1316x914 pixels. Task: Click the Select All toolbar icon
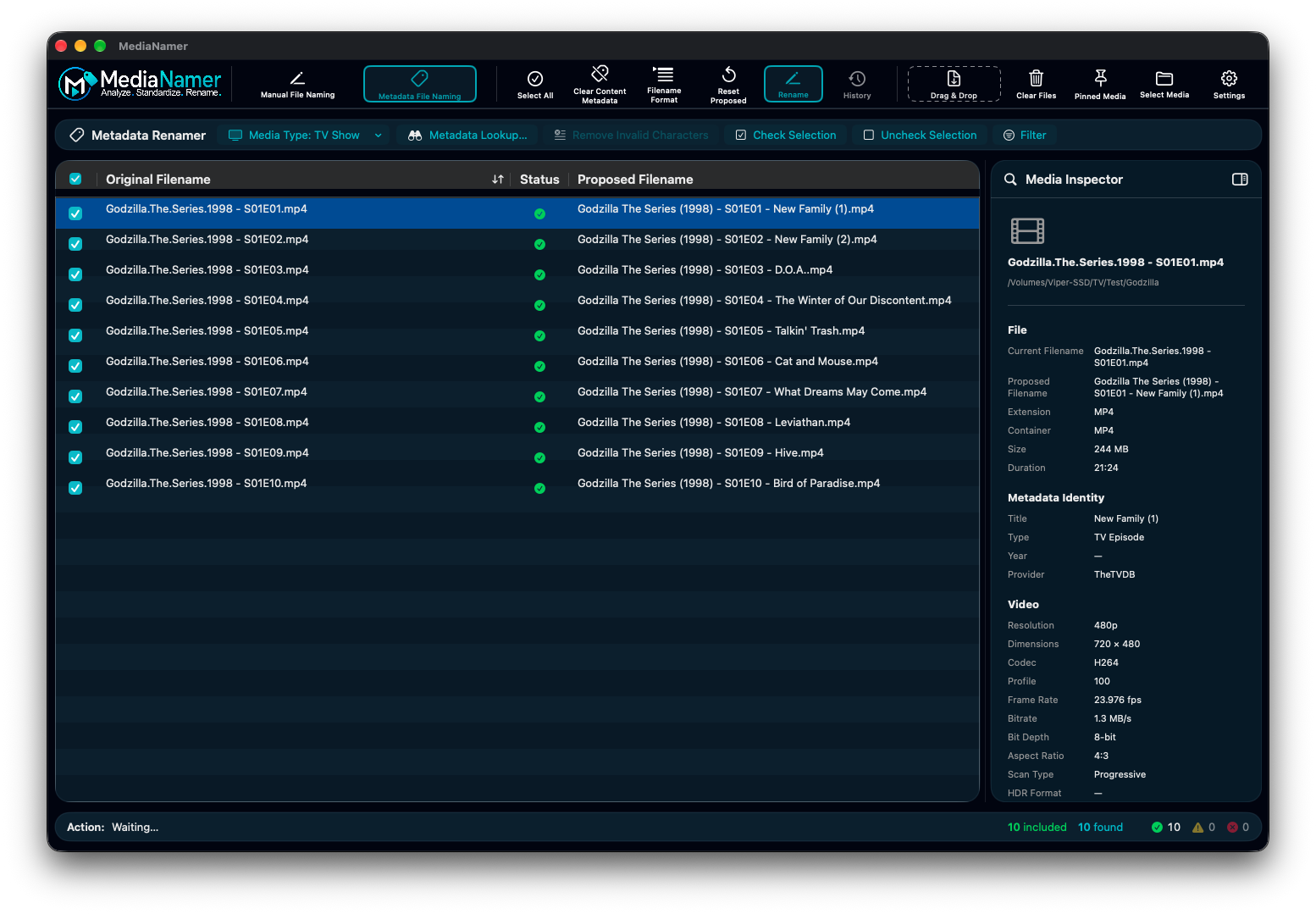click(x=535, y=84)
